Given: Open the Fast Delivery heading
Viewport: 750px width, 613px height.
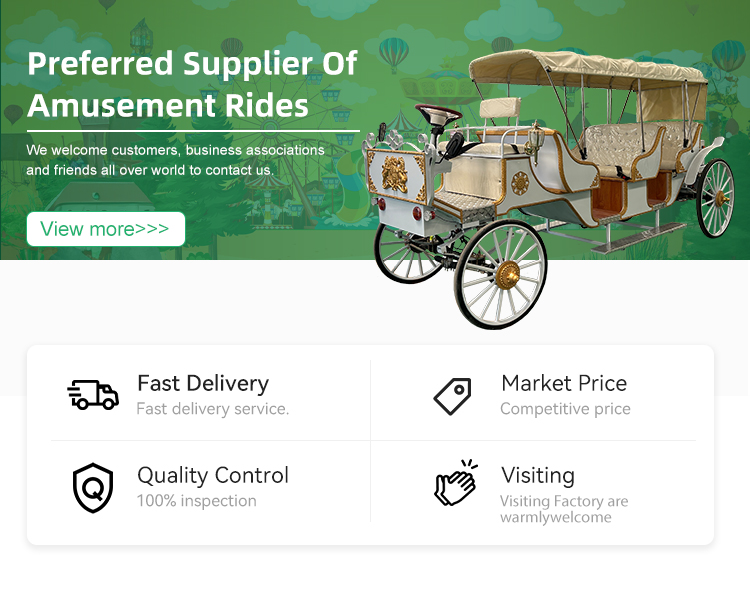Looking at the screenshot, I should (x=203, y=383).
